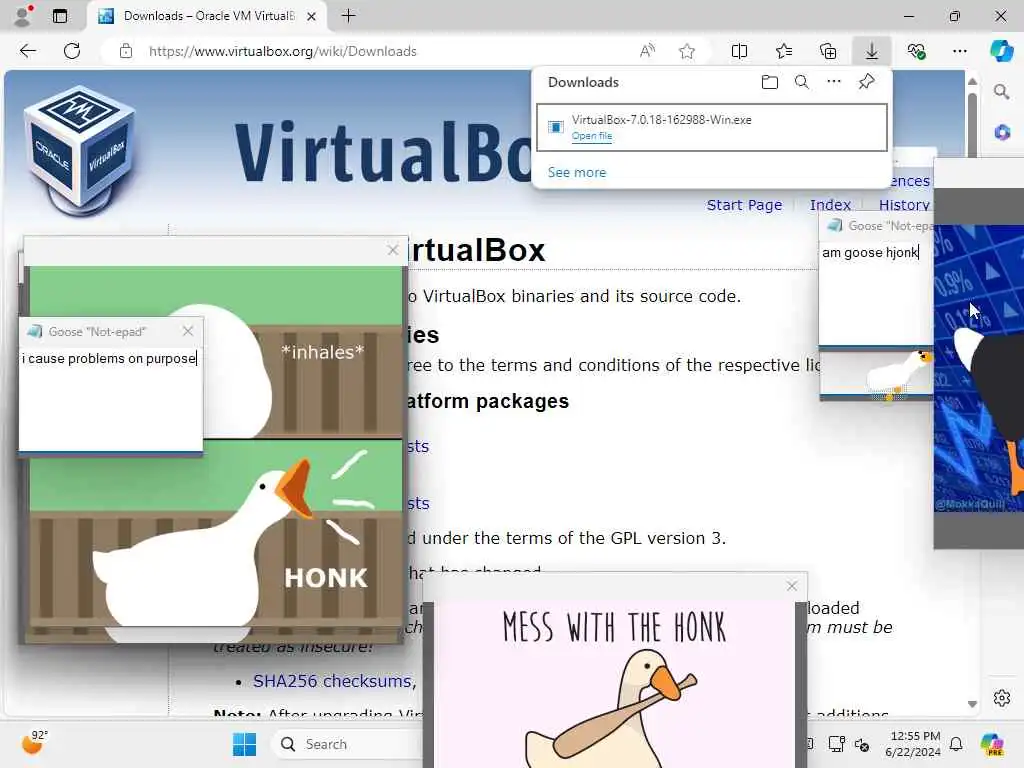Click the VirtualBox cube logo
1024x768 pixels.
[80, 150]
